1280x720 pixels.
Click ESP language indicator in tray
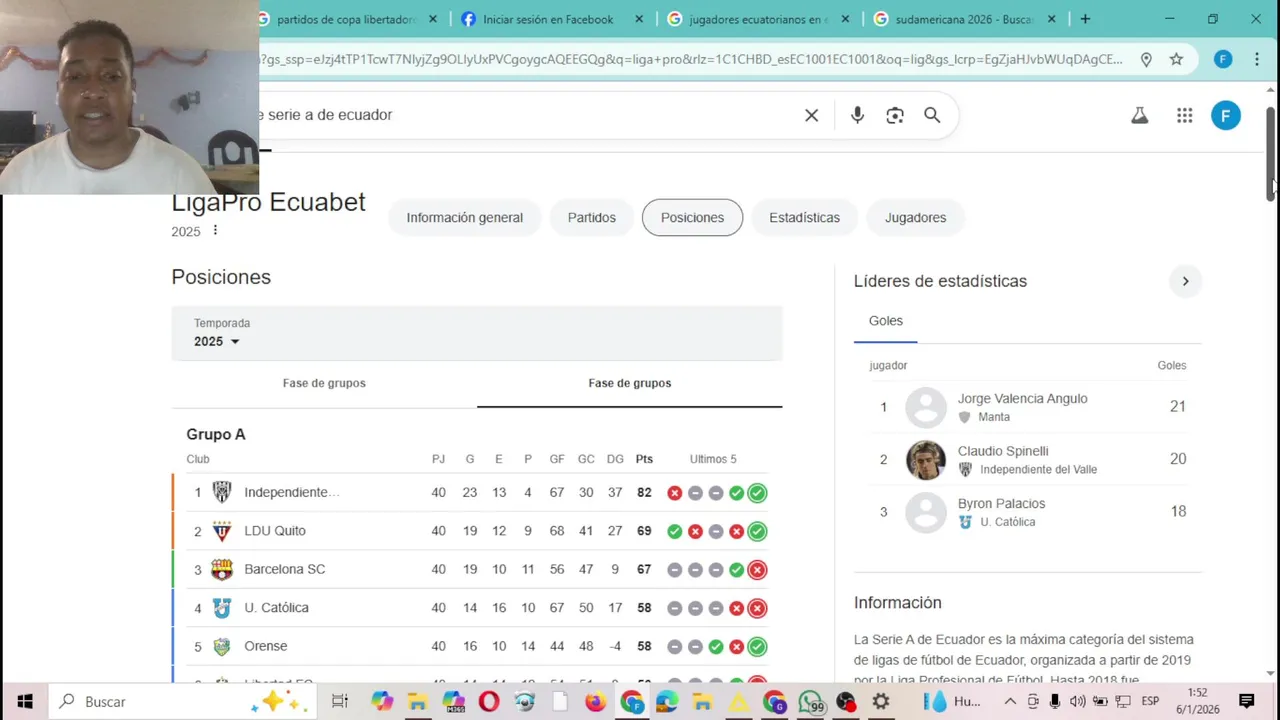pyautogui.click(x=1150, y=701)
